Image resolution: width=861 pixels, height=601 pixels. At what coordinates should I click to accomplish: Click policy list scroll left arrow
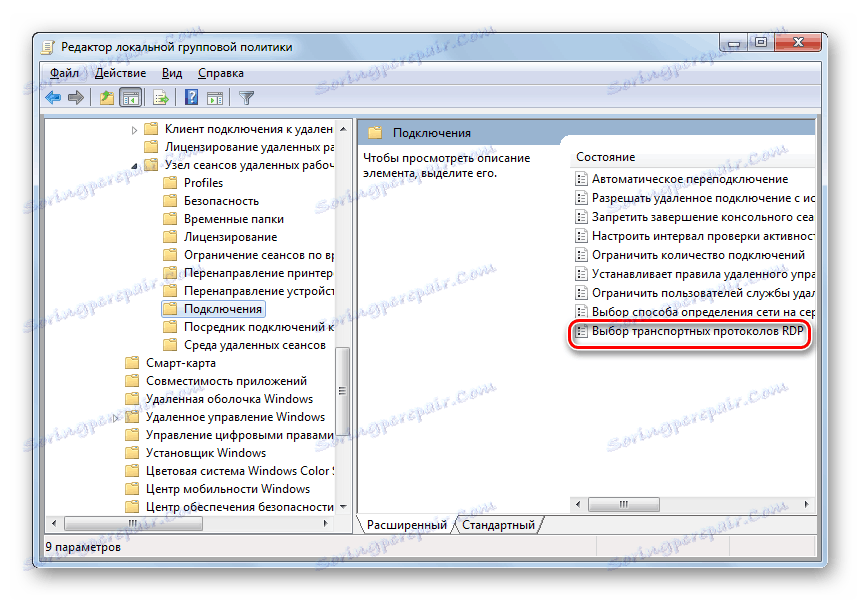click(578, 504)
